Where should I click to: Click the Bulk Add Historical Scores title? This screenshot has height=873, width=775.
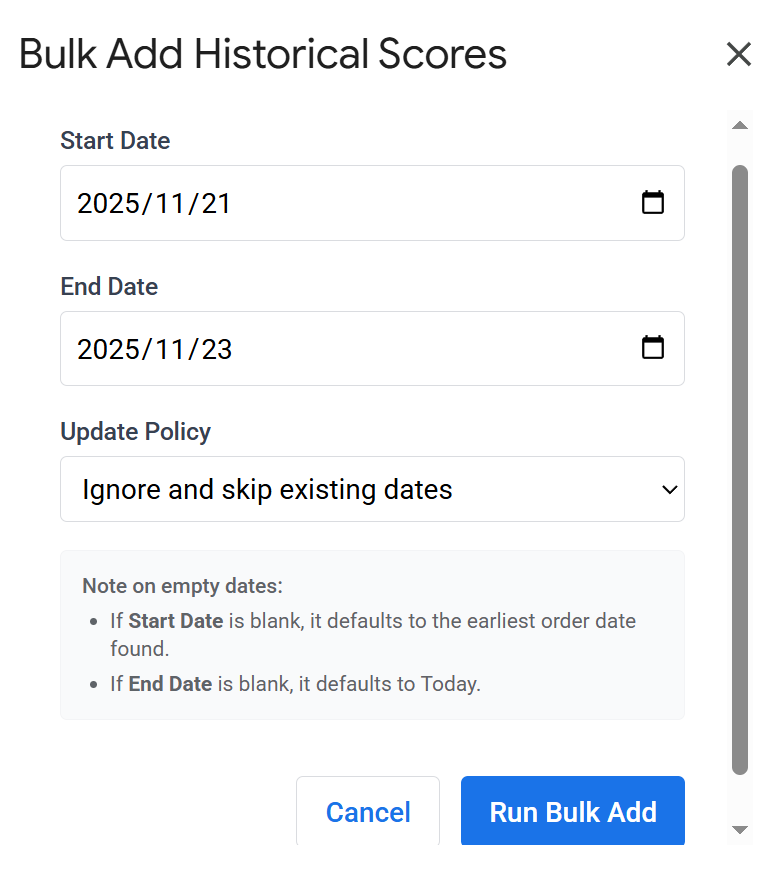pos(261,54)
